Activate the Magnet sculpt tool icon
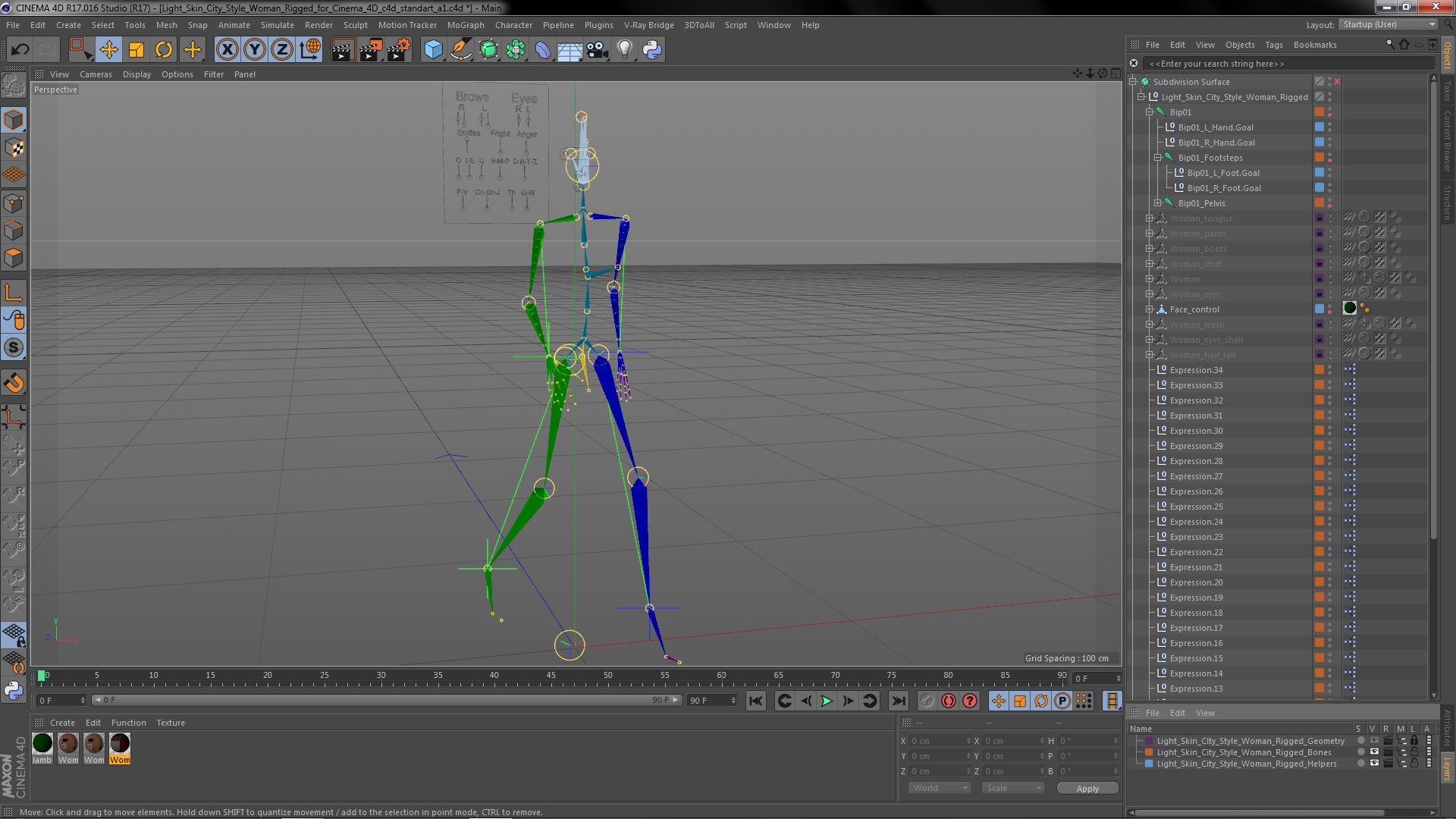Screen dimensions: 1456x819 [x=14, y=383]
